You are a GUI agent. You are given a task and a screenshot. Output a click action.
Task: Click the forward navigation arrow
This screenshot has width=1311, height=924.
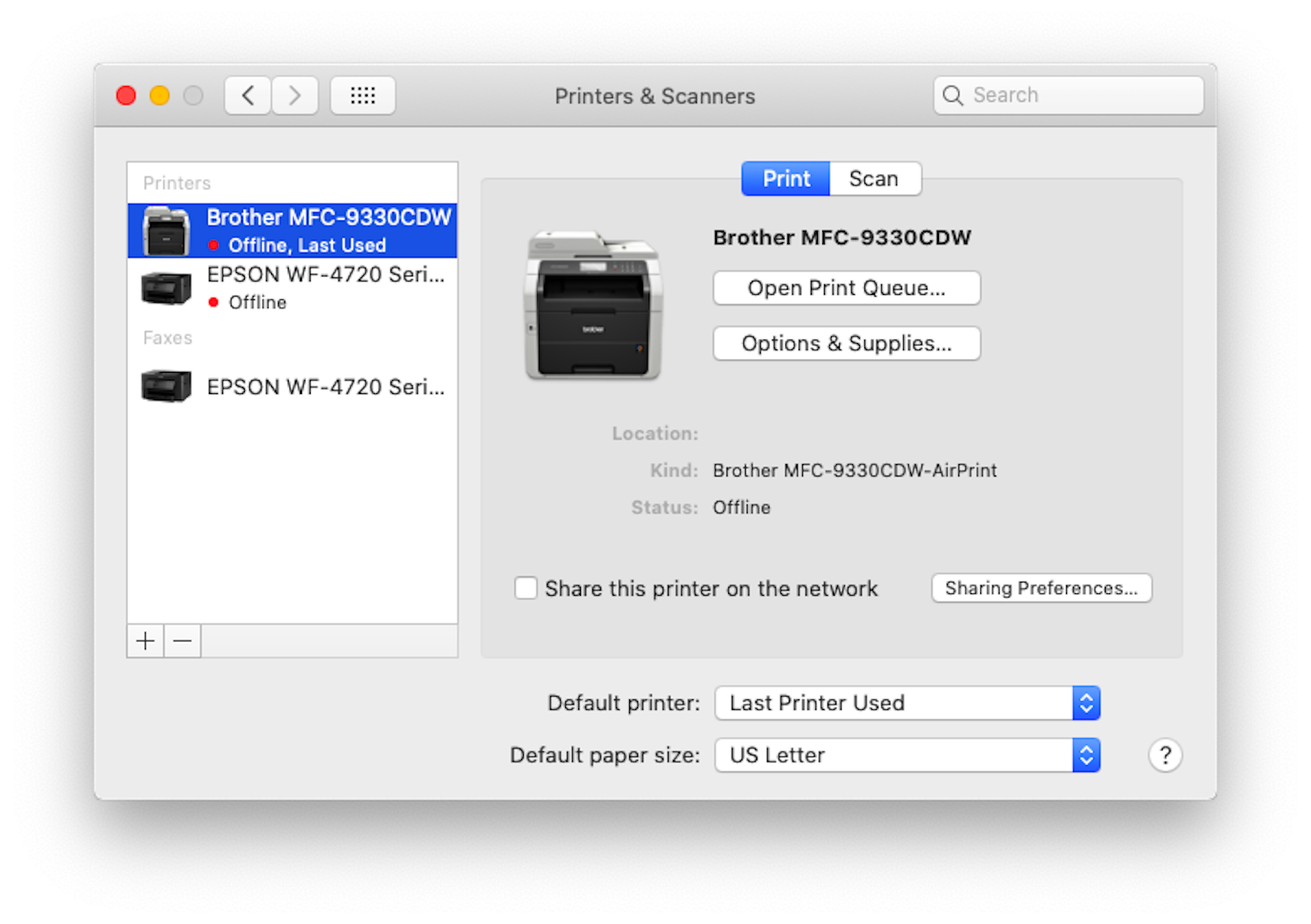295,95
